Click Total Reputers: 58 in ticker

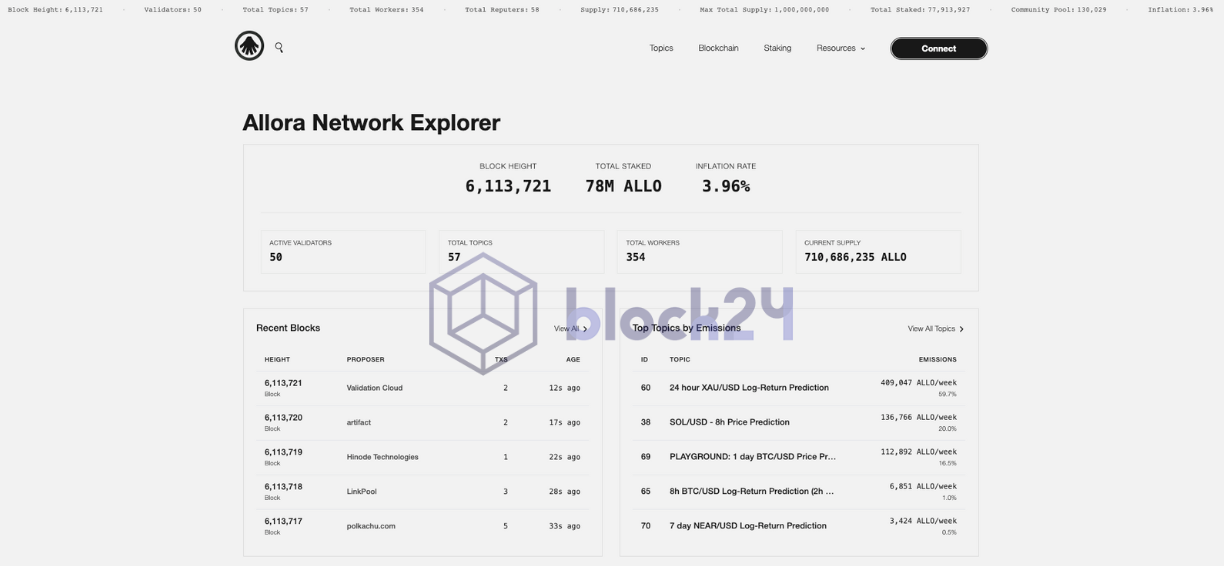pyautogui.click(x=502, y=9)
